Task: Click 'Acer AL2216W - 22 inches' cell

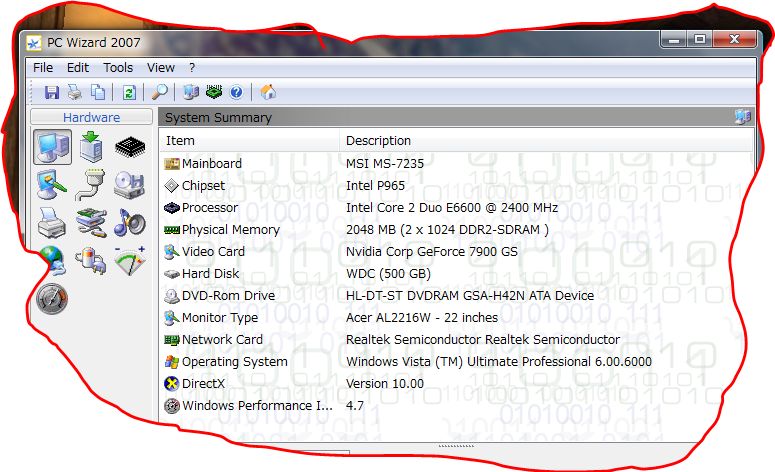Action: (422, 317)
